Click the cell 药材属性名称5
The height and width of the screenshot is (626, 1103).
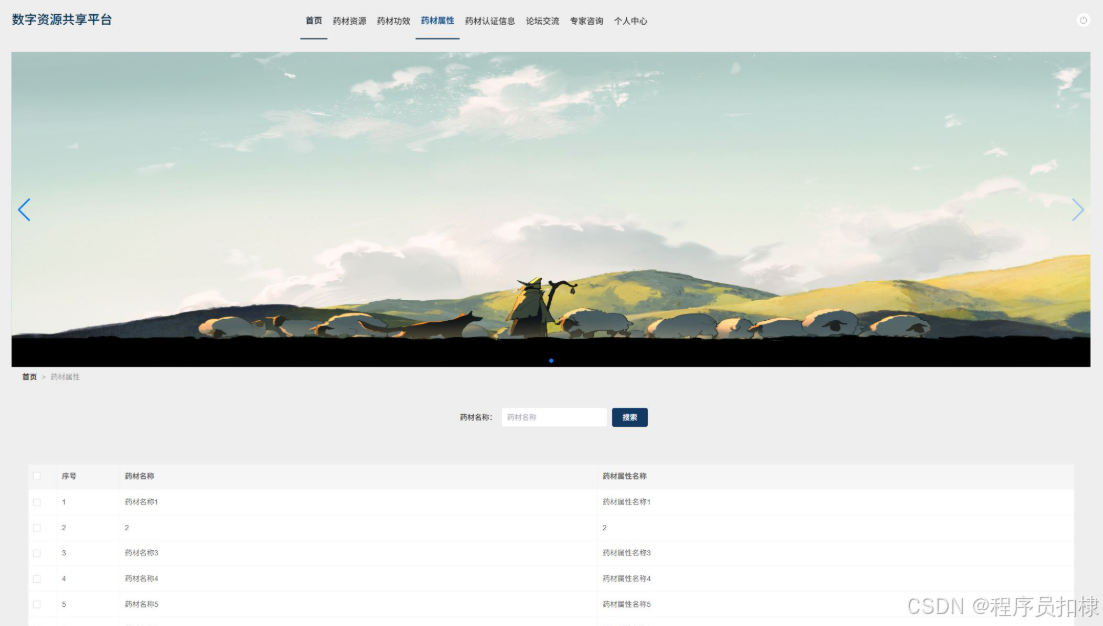[627, 604]
